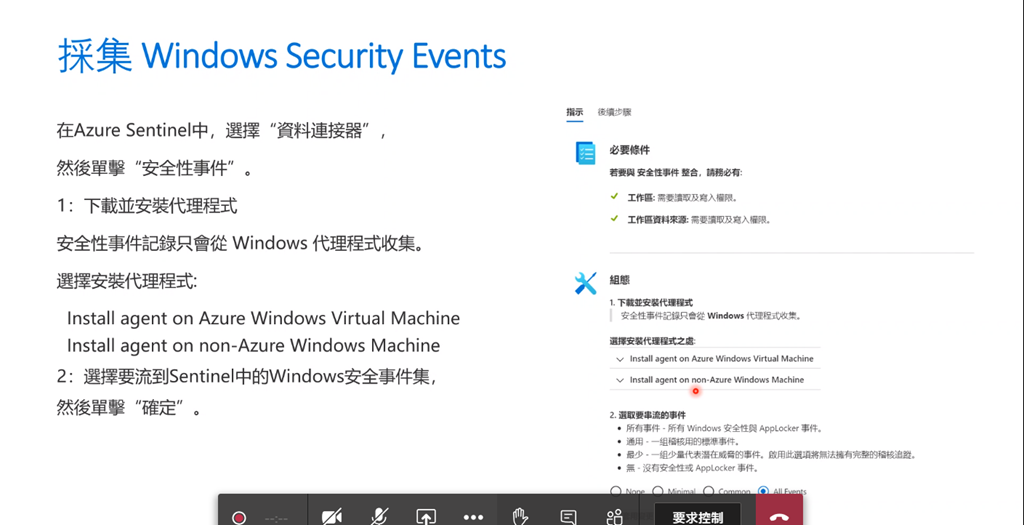The height and width of the screenshot is (525, 1024).
Task: Choose the All Events radio button
Action: click(763, 491)
